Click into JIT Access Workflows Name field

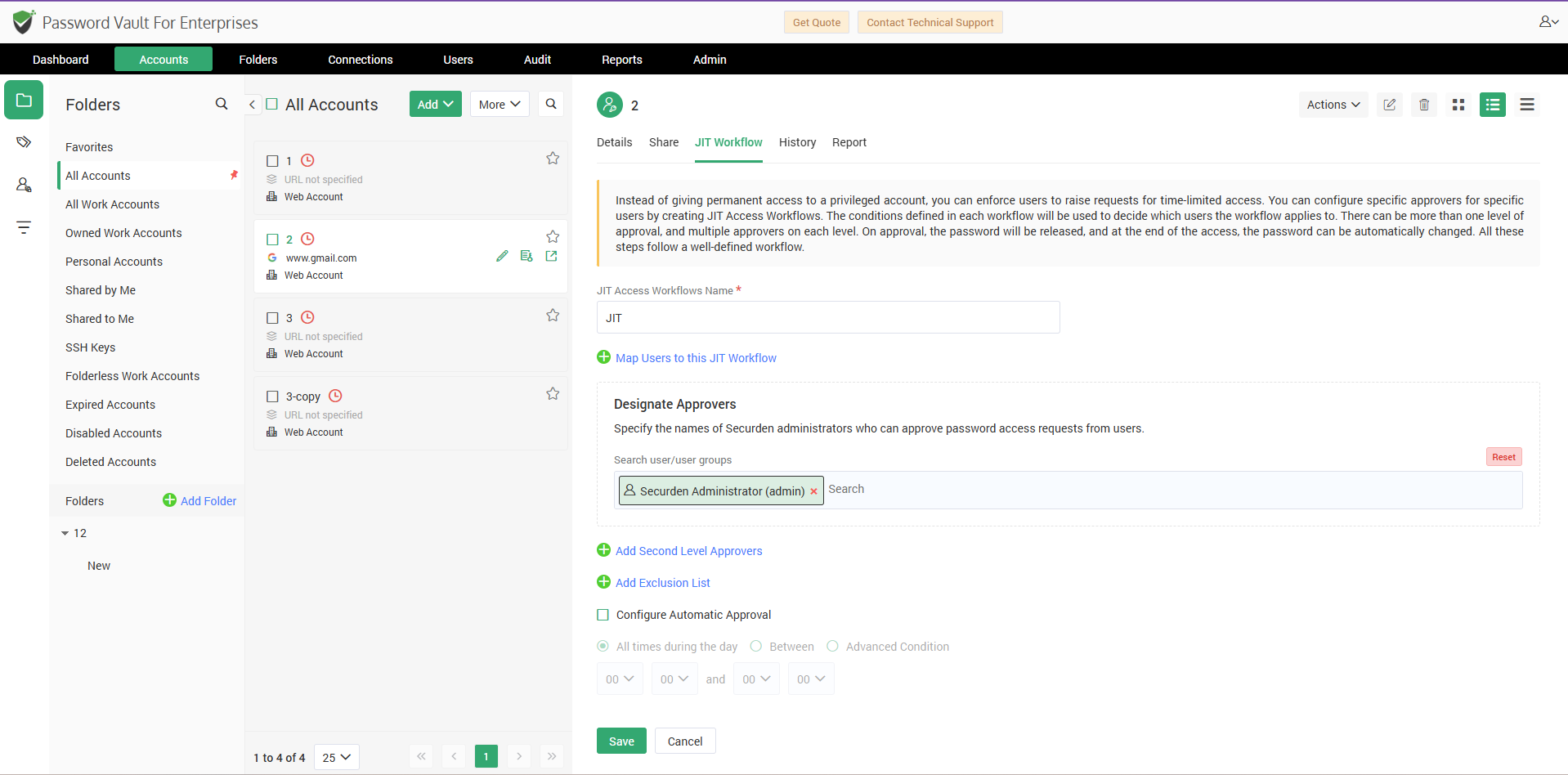click(828, 317)
